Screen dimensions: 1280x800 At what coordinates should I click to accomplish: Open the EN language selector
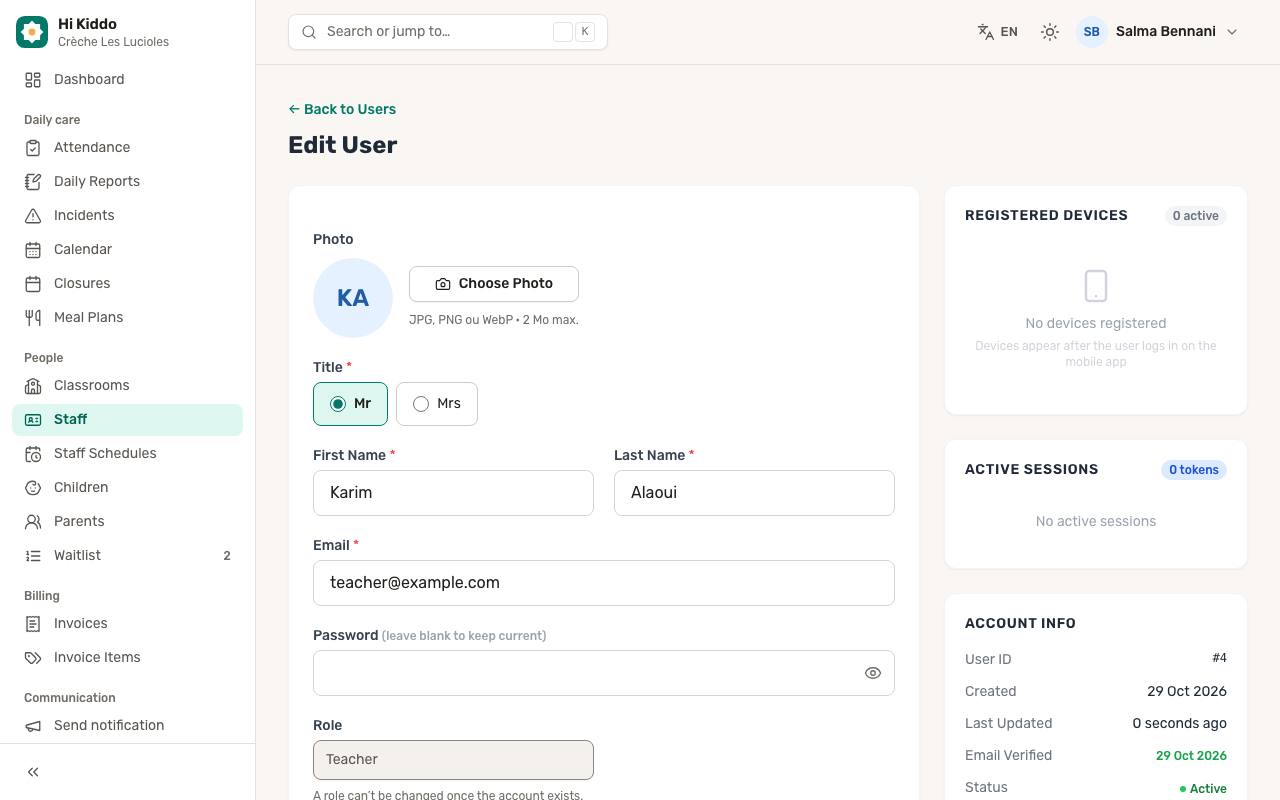[x=998, y=32]
